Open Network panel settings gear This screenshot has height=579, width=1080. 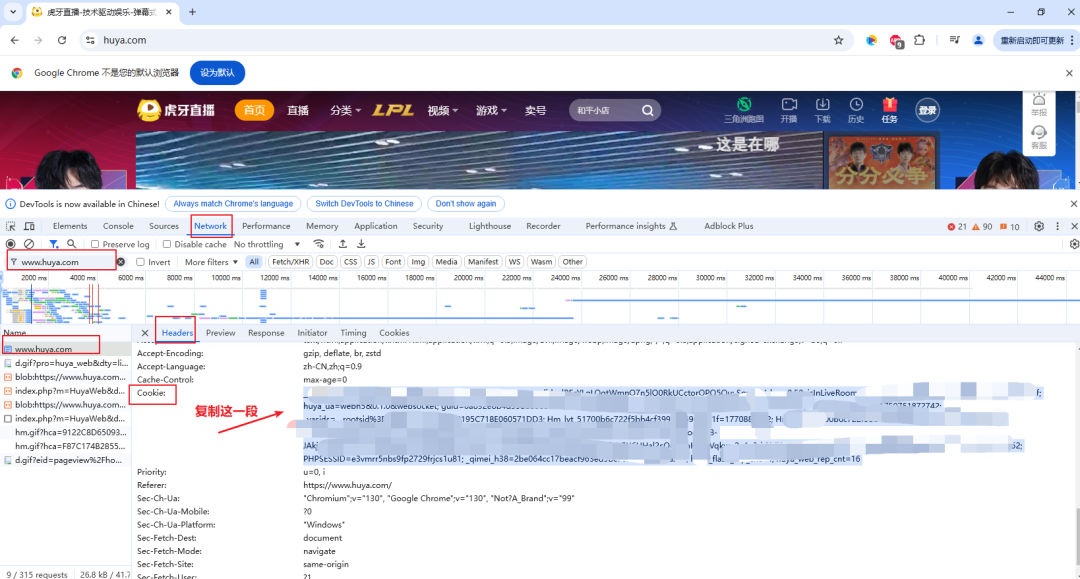(1074, 244)
